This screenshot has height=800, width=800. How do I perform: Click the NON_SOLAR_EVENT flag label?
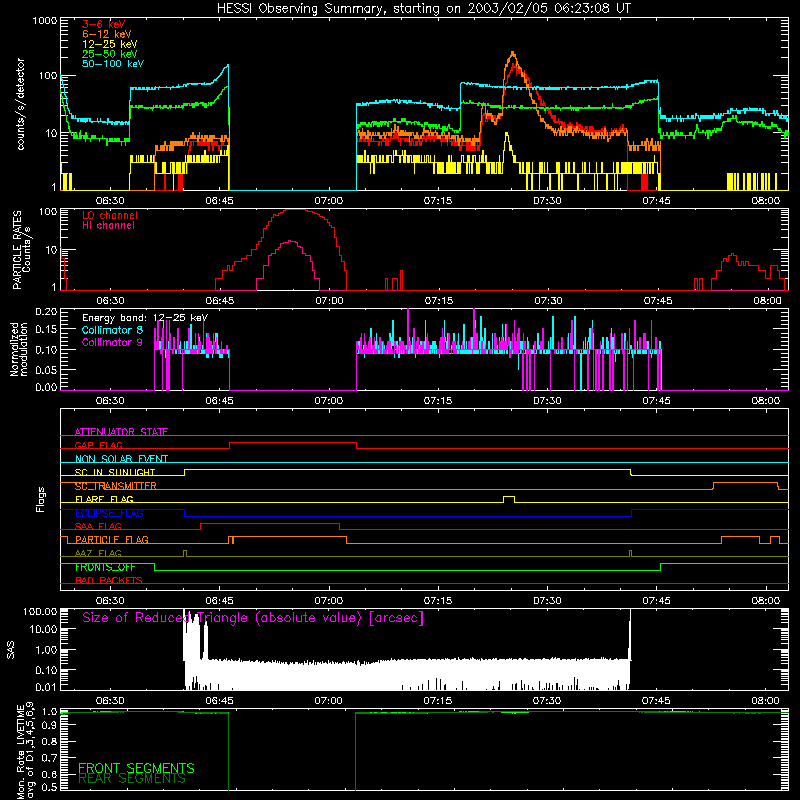[121, 459]
